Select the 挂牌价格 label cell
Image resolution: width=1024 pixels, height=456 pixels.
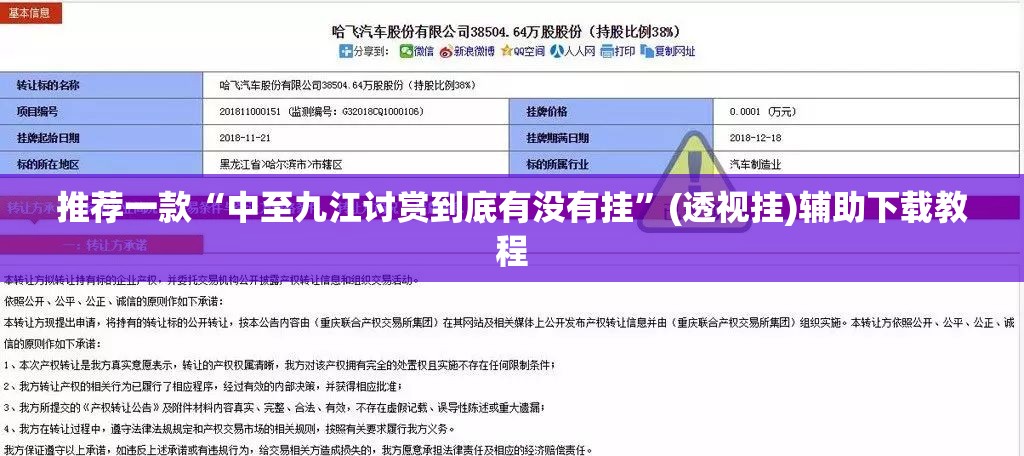611,112
